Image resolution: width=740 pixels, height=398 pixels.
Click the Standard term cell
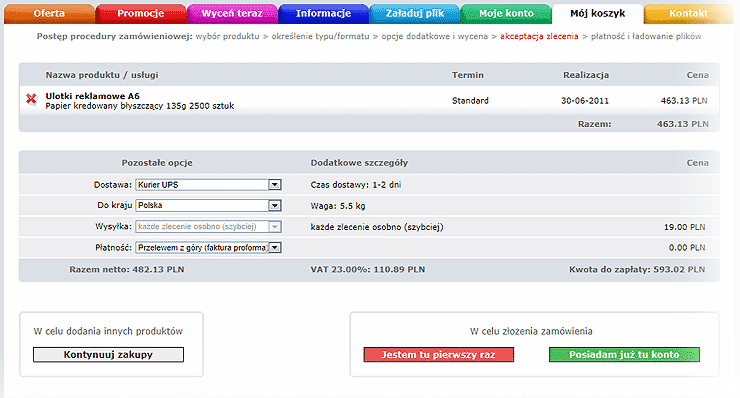point(470,101)
